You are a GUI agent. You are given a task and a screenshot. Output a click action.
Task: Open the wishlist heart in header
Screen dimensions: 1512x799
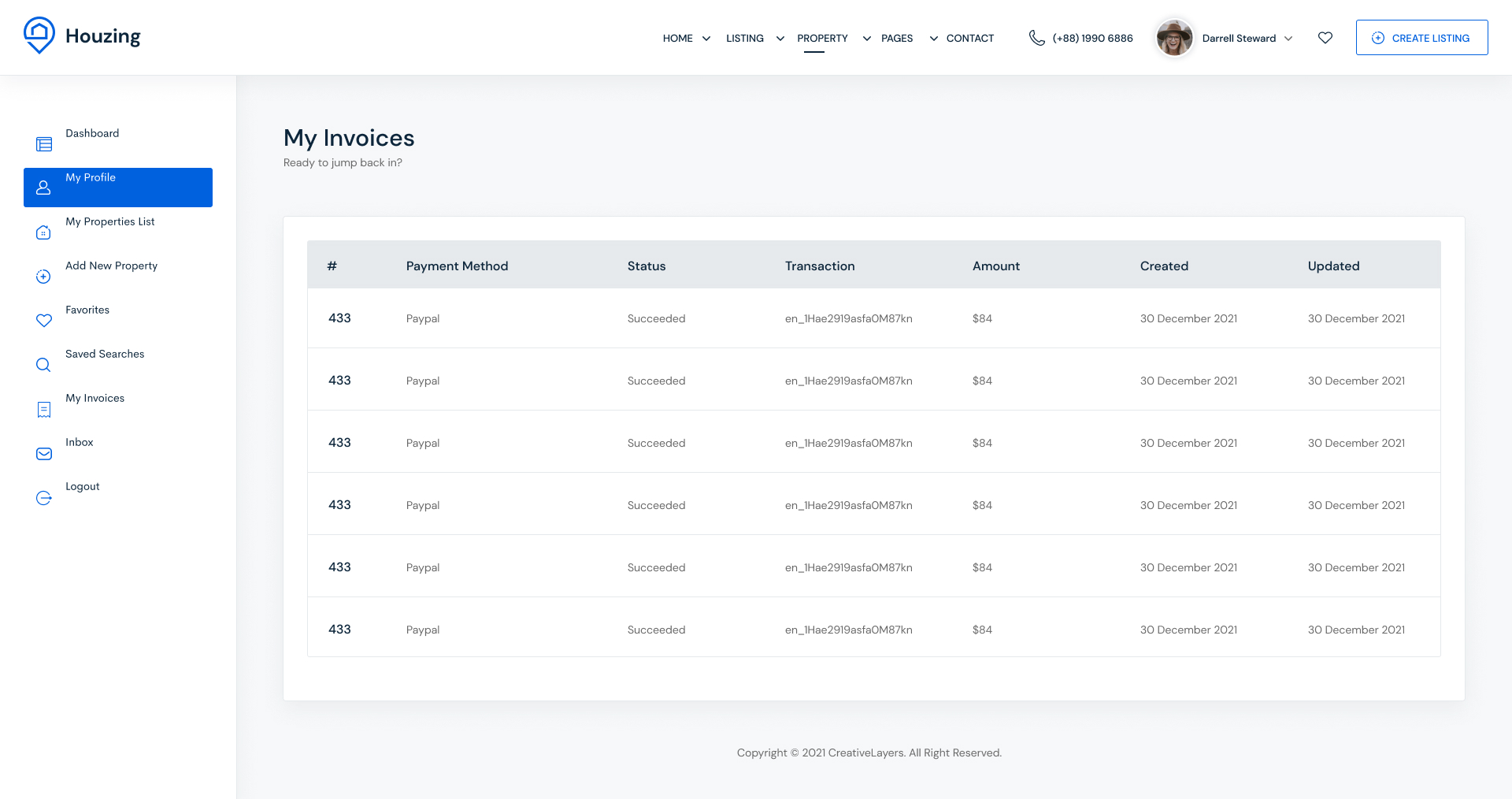click(x=1325, y=38)
